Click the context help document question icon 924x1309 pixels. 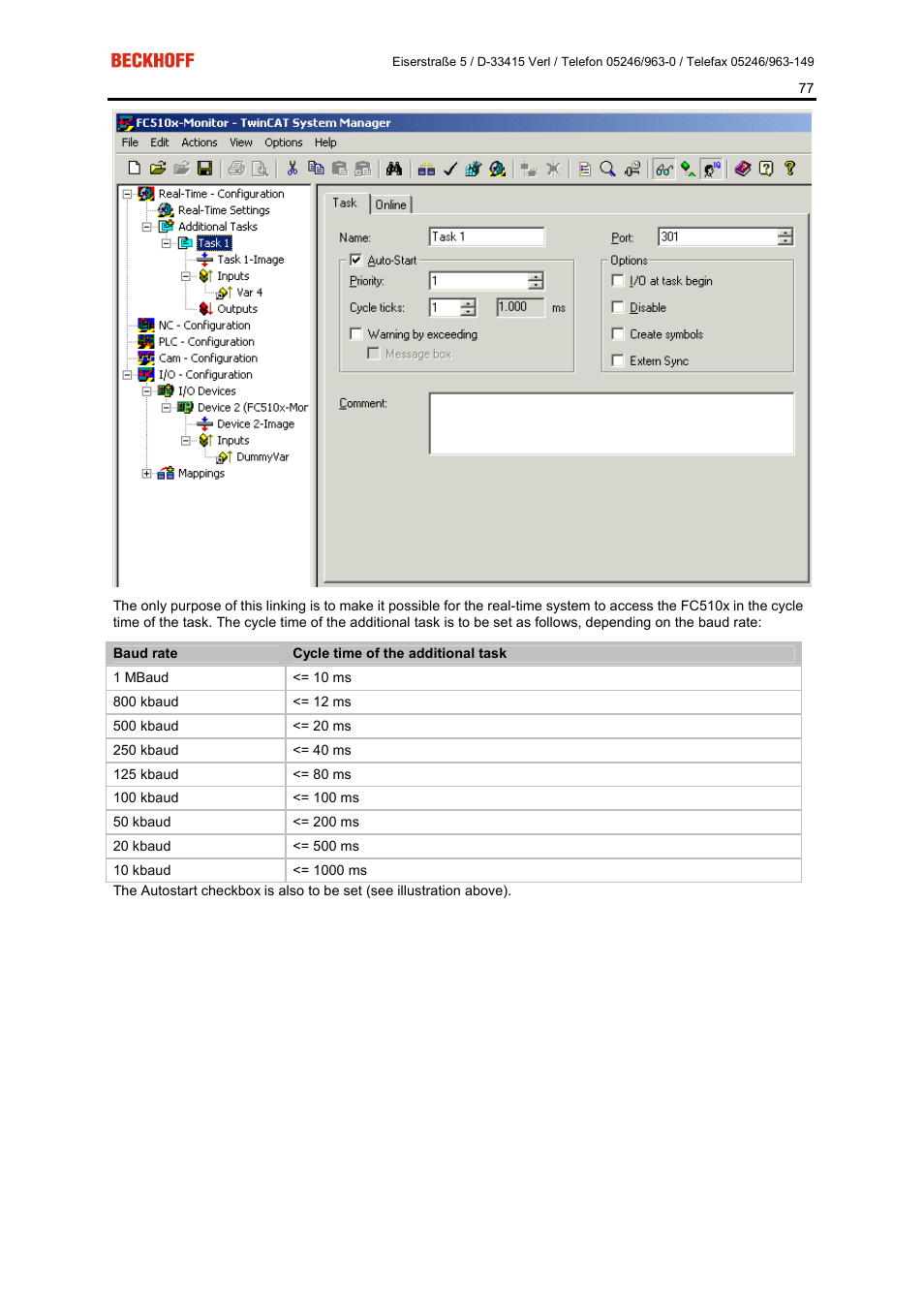point(766,169)
